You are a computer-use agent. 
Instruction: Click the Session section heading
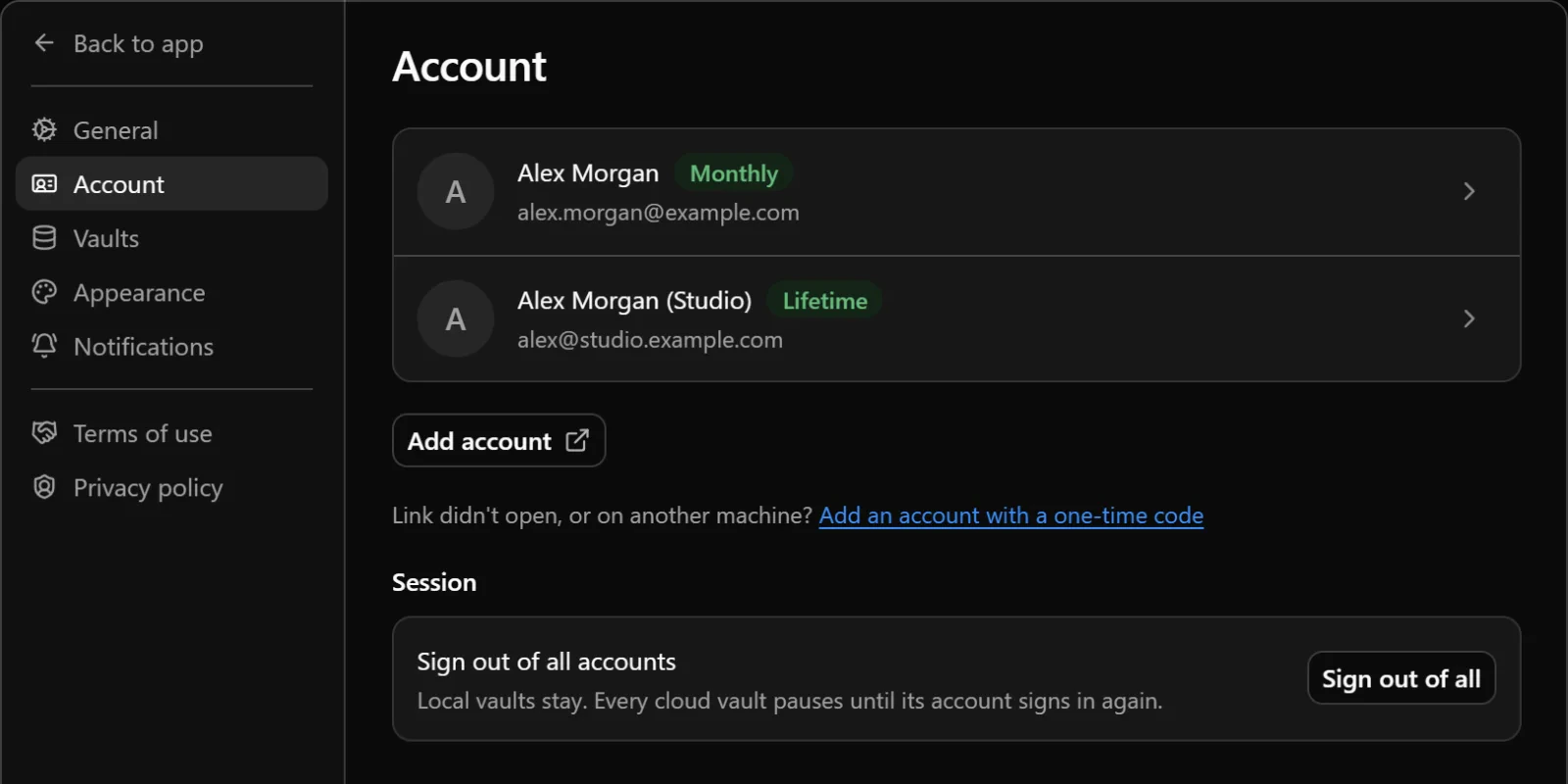(434, 582)
